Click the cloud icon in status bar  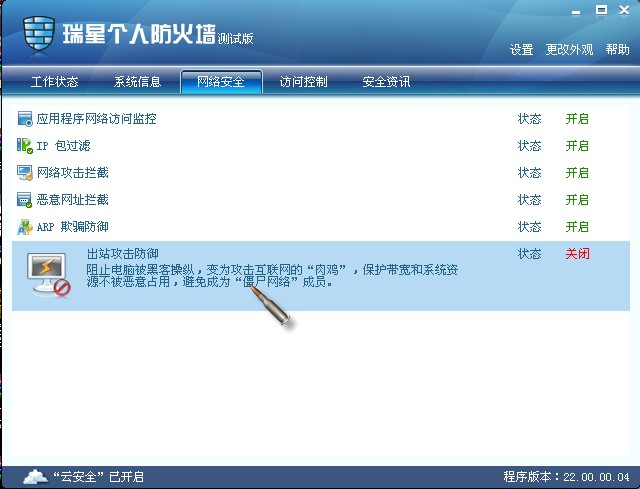point(36,476)
